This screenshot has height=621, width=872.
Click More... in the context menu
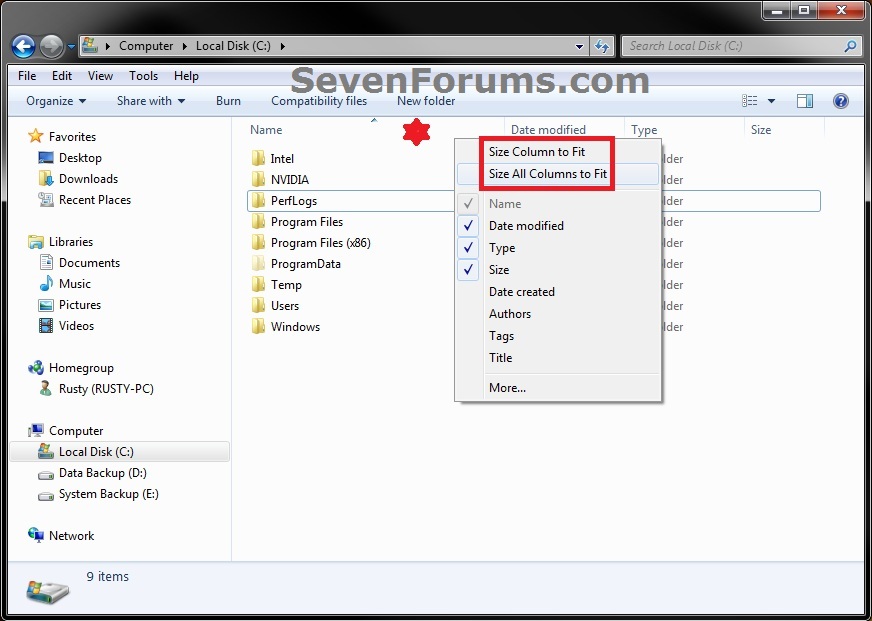click(x=507, y=387)
